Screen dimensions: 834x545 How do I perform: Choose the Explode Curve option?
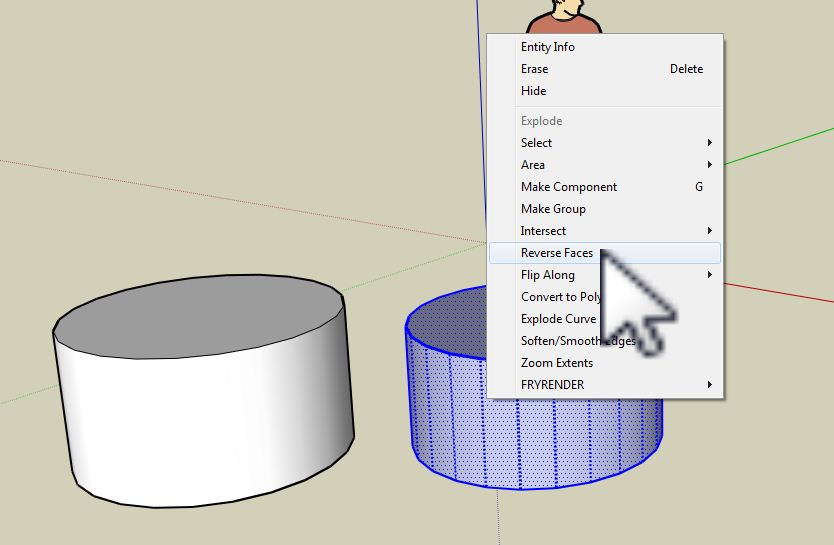[x=558, y=319]
